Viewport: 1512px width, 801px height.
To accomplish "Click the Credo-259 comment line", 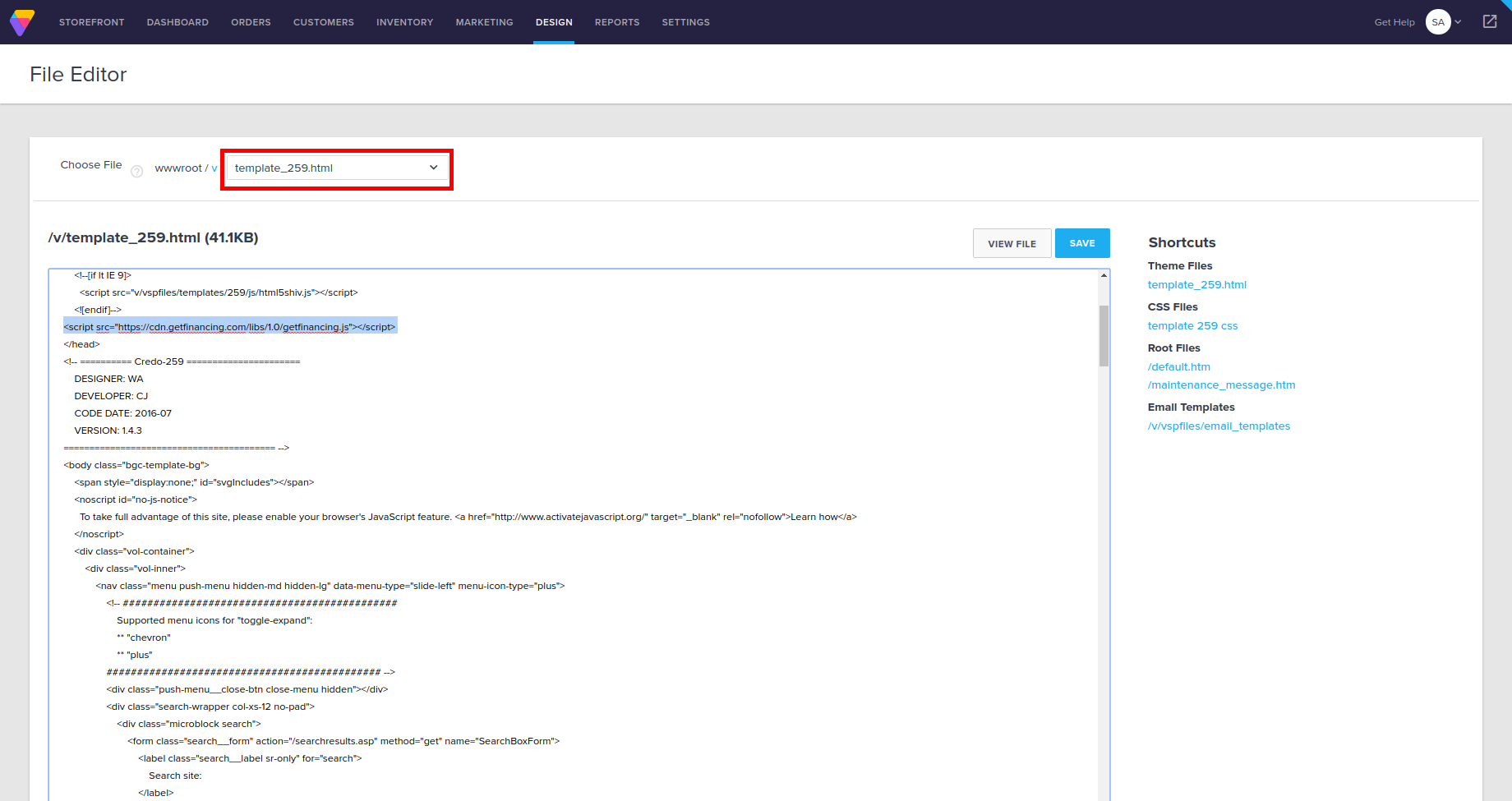I will pyautogui.click(x=182, y=361).
